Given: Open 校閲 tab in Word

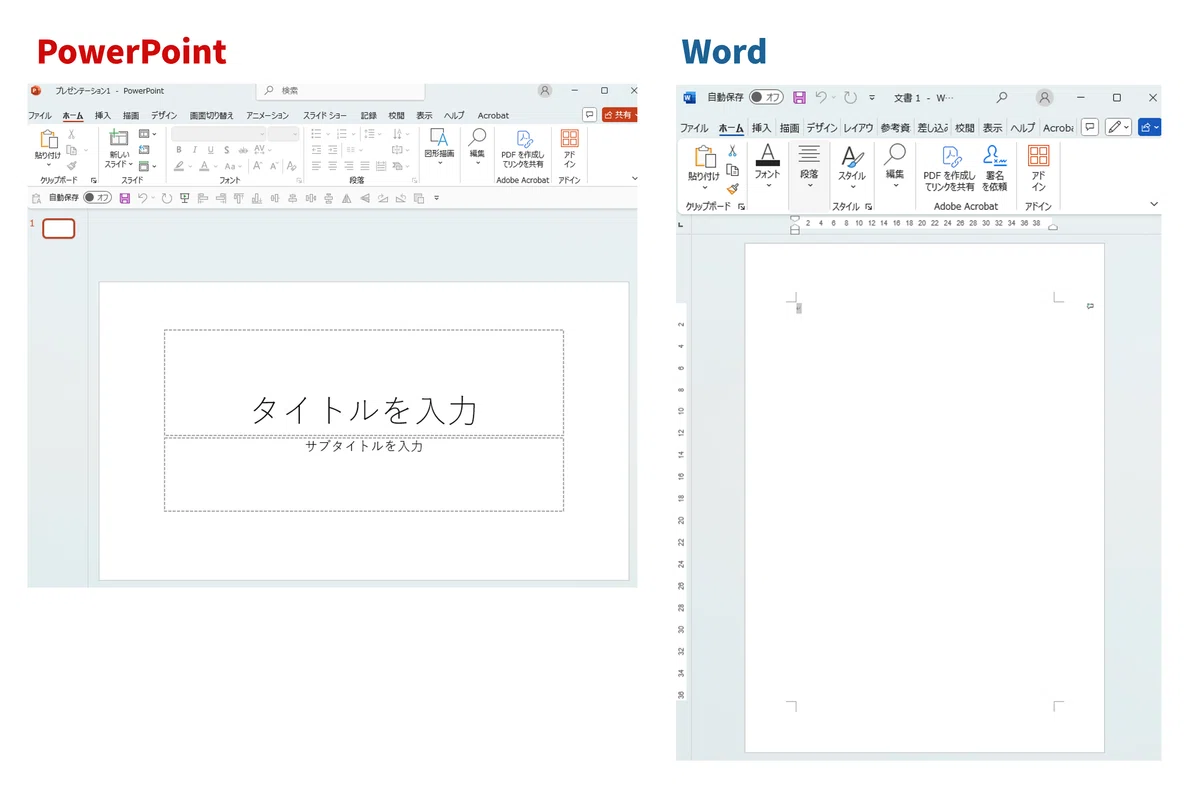Looking at the screenshot, I should [964, 128].
